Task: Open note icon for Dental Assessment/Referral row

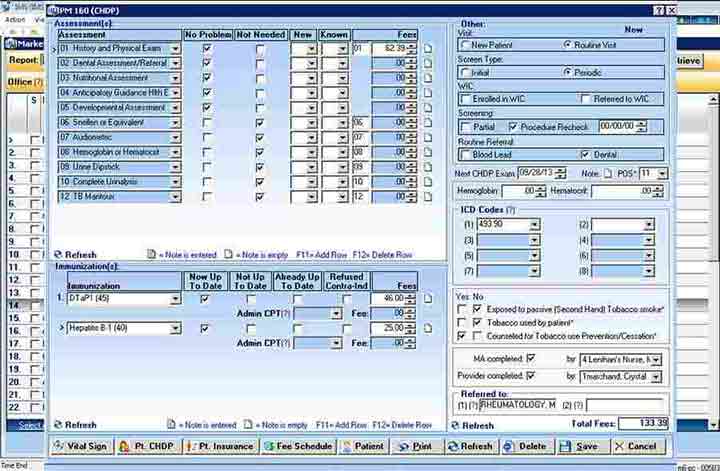Action: tap(428, 63)
